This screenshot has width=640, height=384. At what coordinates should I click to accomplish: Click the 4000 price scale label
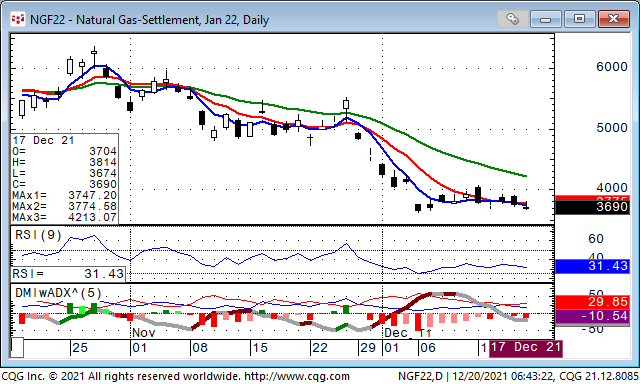tap(611, 188)
